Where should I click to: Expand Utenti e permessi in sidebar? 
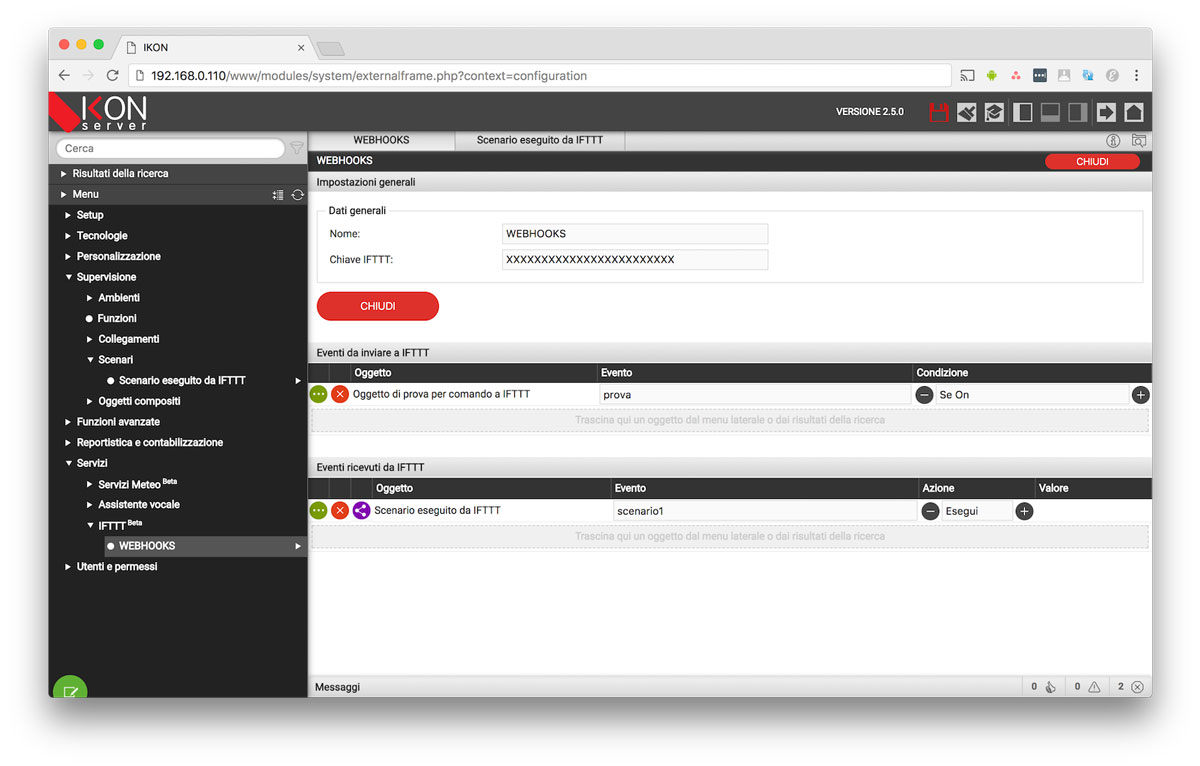(68, 567)
